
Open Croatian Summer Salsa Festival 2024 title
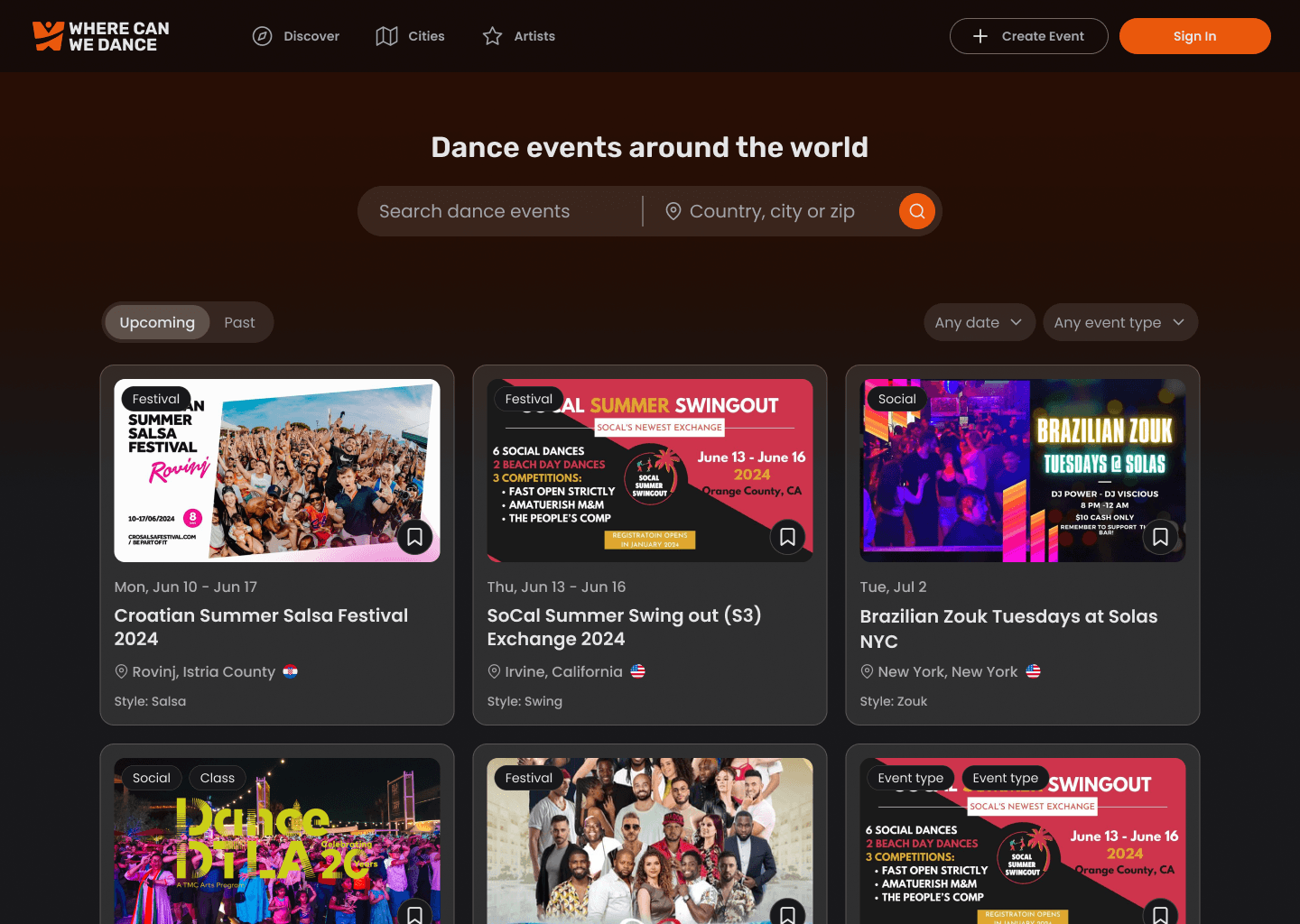(262, 627)
